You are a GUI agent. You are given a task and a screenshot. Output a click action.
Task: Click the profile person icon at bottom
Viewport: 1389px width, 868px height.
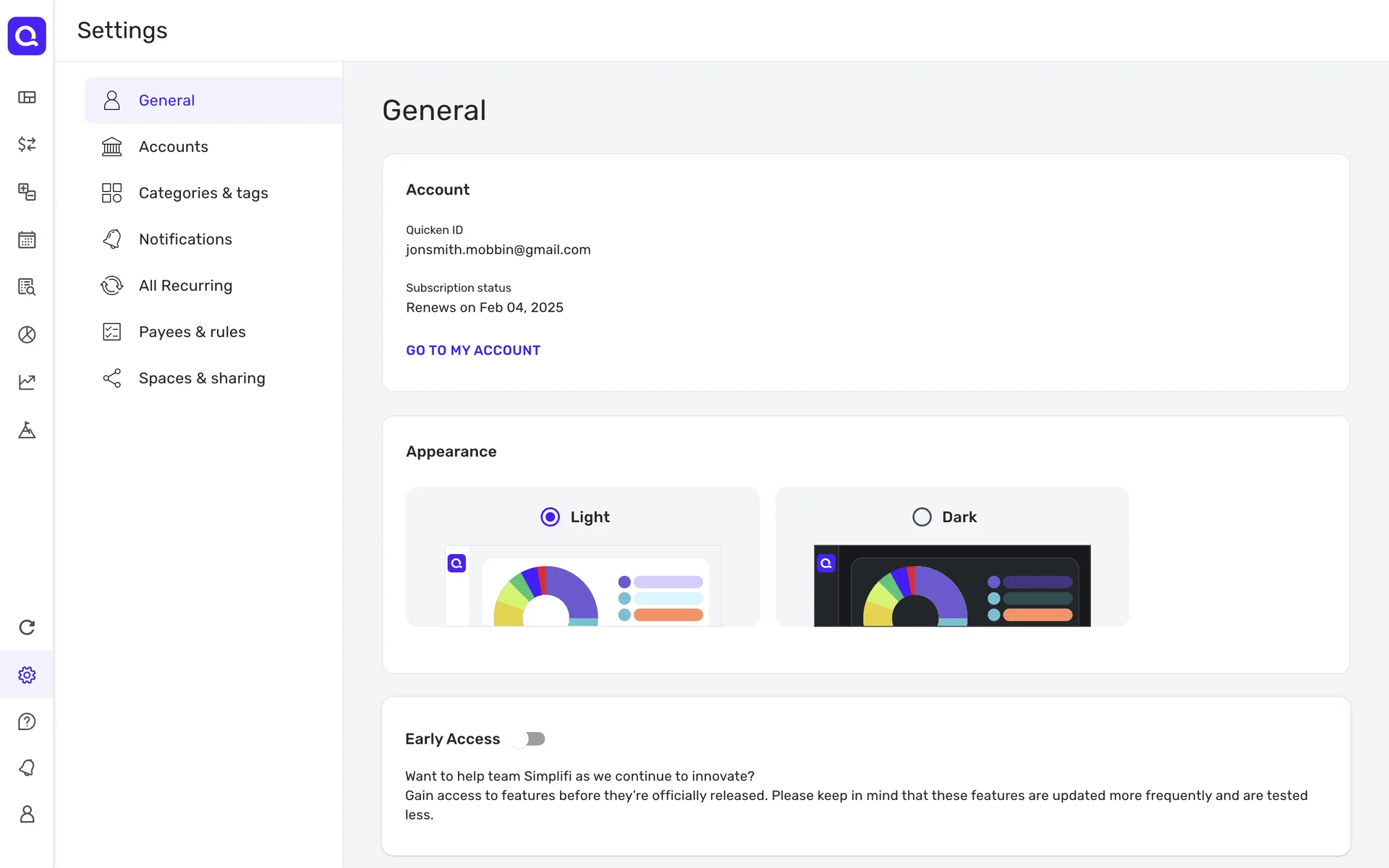click(27, 814)
